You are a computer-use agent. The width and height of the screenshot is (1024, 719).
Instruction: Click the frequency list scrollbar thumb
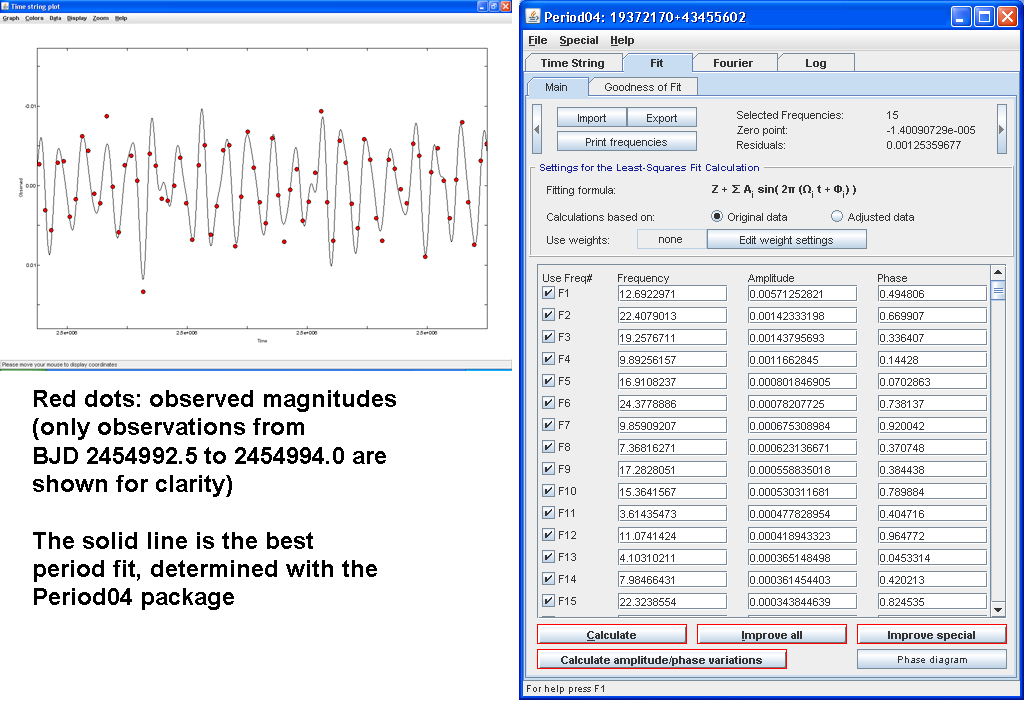tap(998, 289)
